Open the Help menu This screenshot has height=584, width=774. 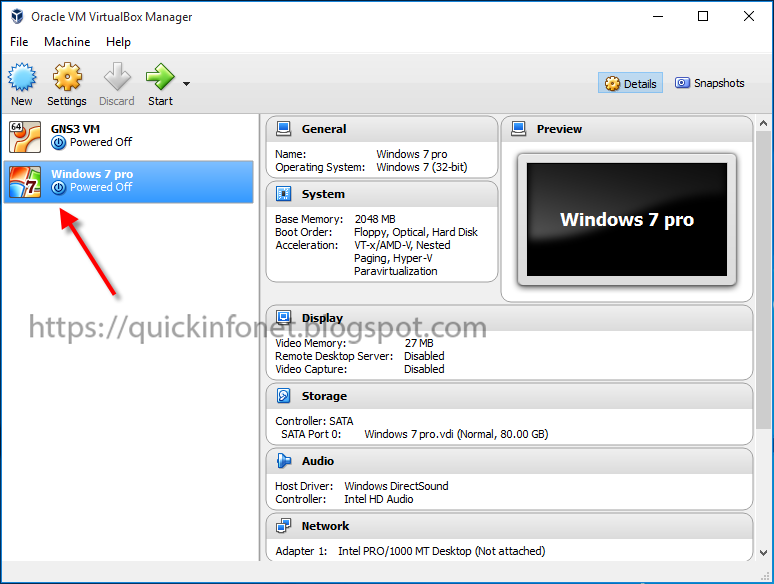point(118,42)
